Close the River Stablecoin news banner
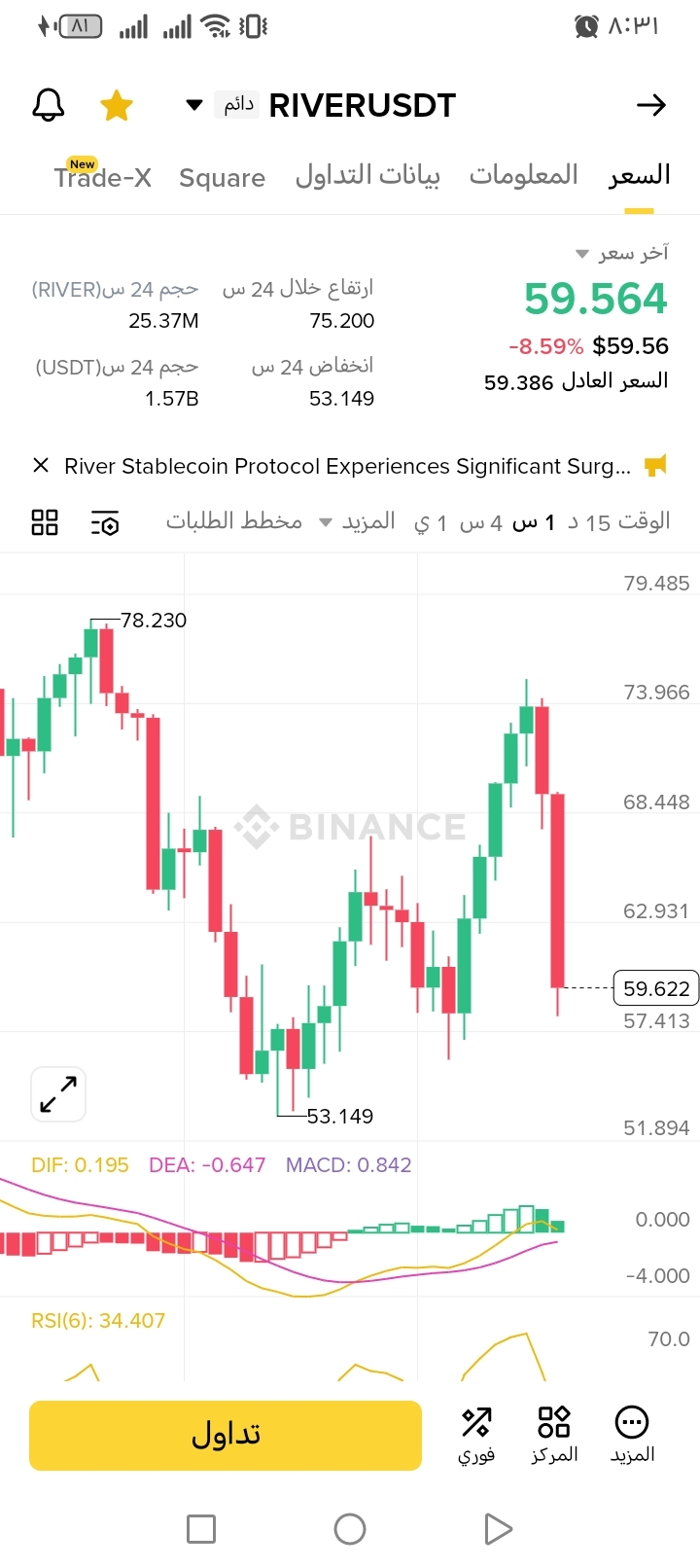The image size is (700, 1568). [x=41, y=466]
